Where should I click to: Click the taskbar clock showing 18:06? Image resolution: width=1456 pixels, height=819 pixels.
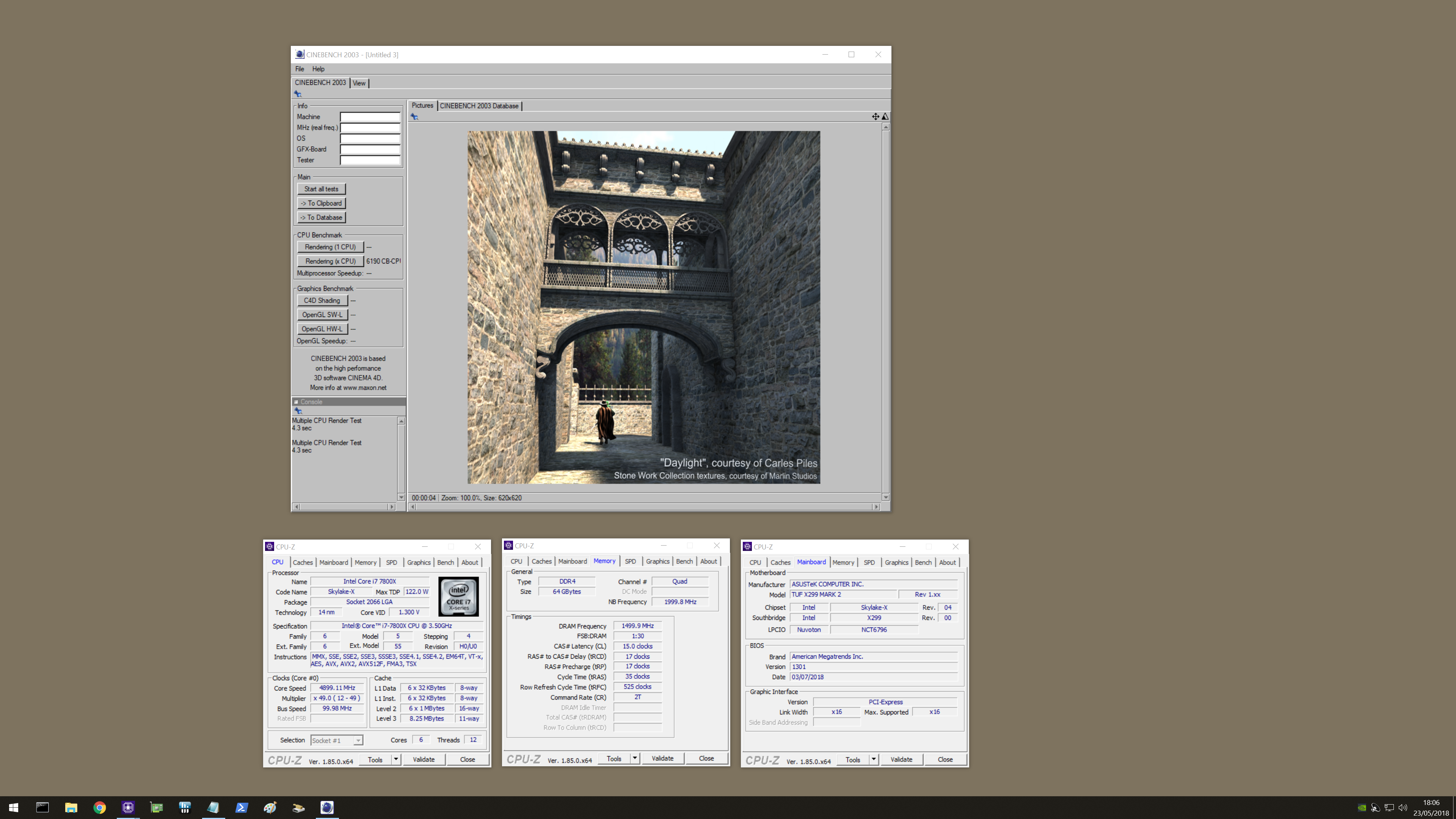(1431, 808)
